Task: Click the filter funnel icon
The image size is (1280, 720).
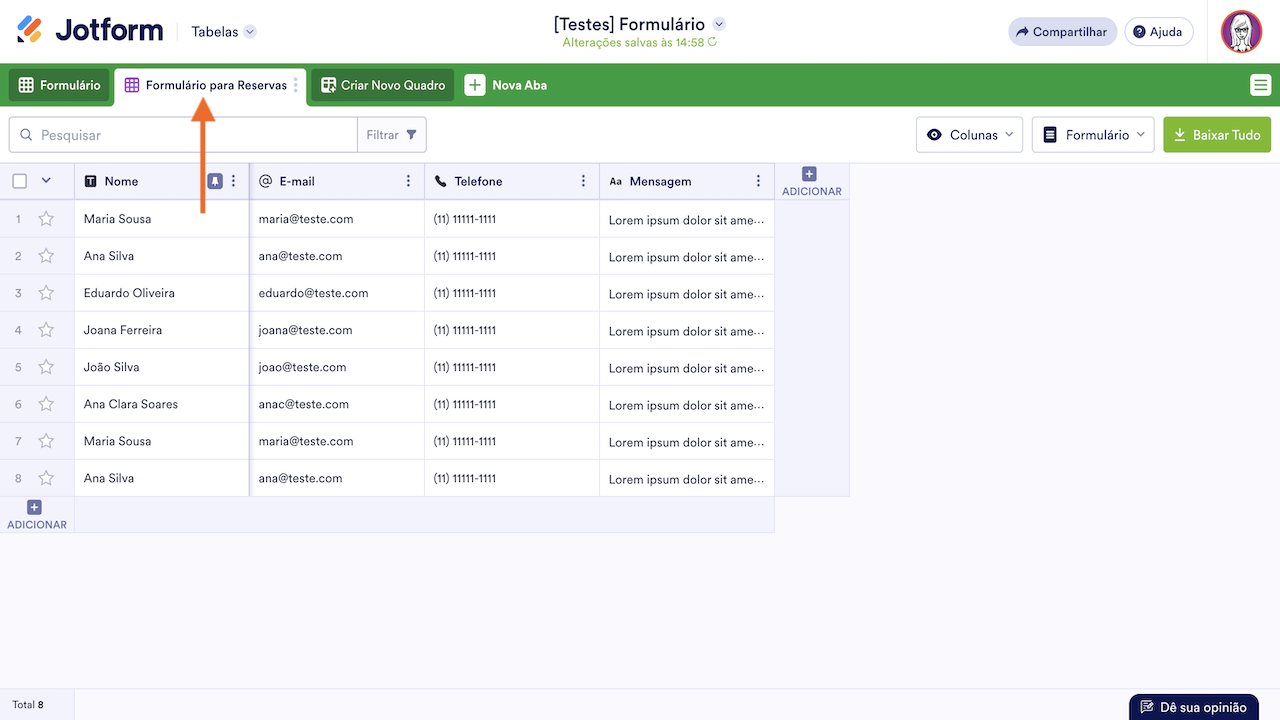Action: [412, 135]
